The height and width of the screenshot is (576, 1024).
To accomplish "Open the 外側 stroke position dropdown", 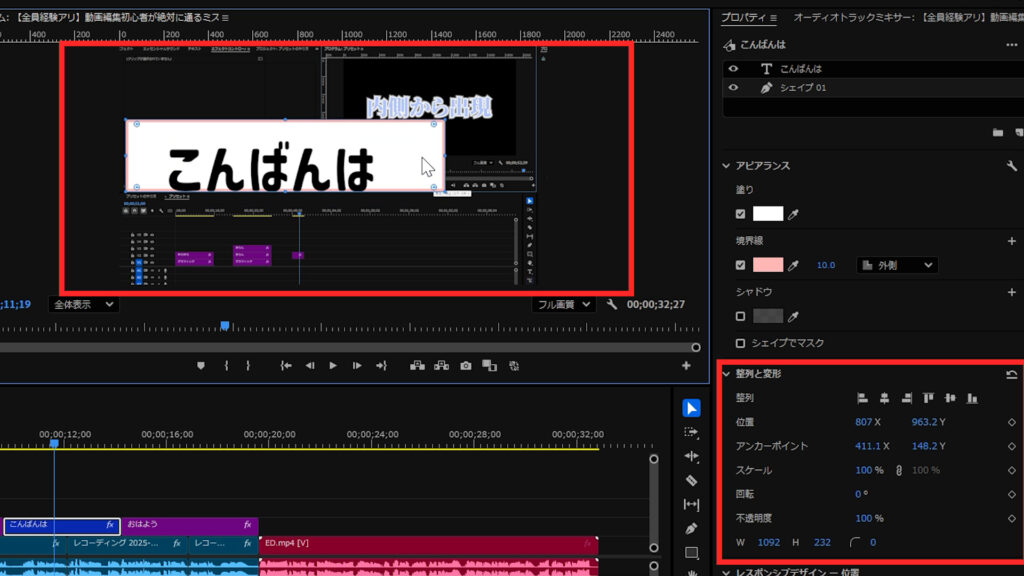I will (897, 265).
